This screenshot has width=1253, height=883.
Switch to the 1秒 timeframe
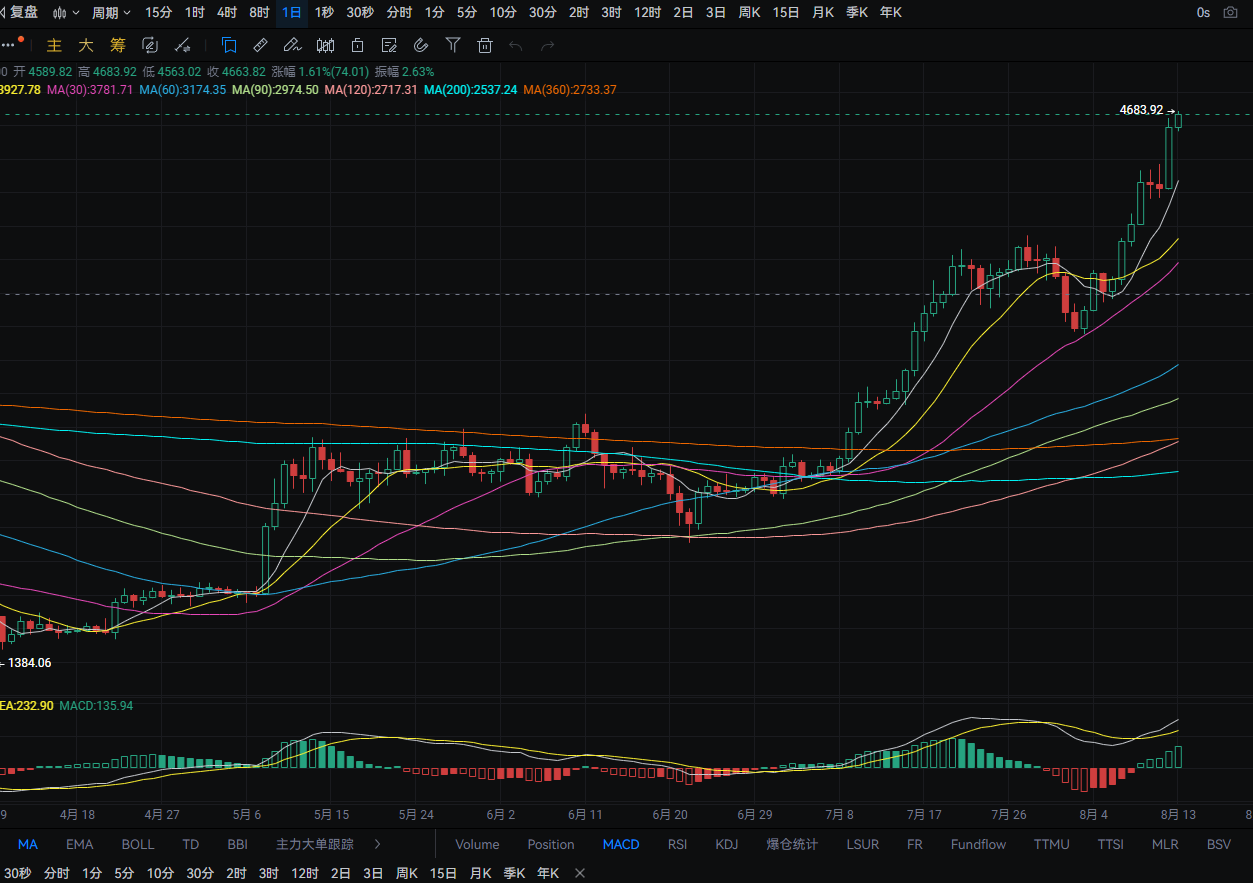coord(324,13)
